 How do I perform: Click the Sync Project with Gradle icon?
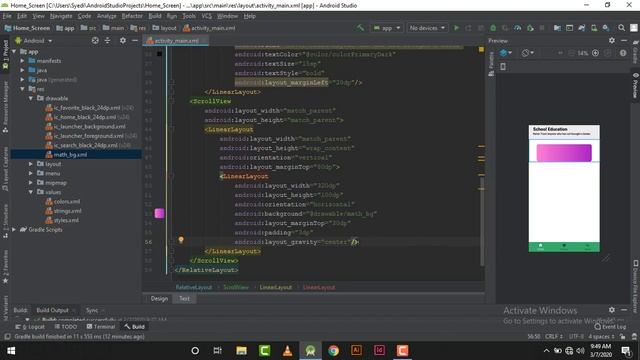pyautogui.click(x=582, y=28)
